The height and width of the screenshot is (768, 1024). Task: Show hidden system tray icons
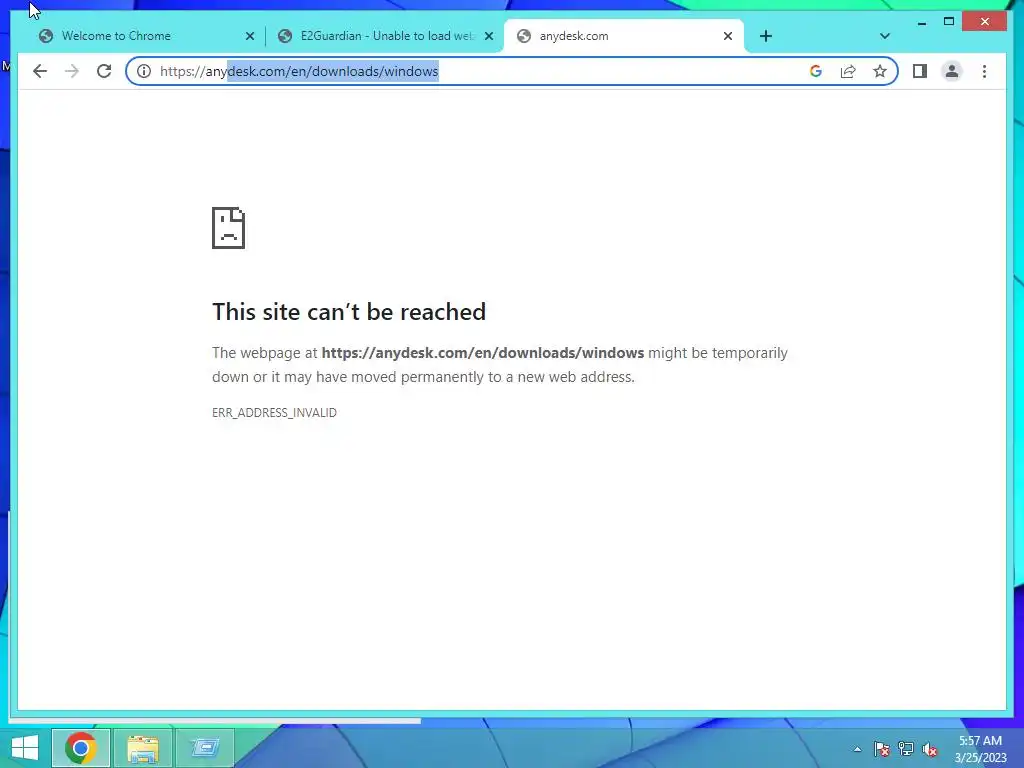[857, 749]
